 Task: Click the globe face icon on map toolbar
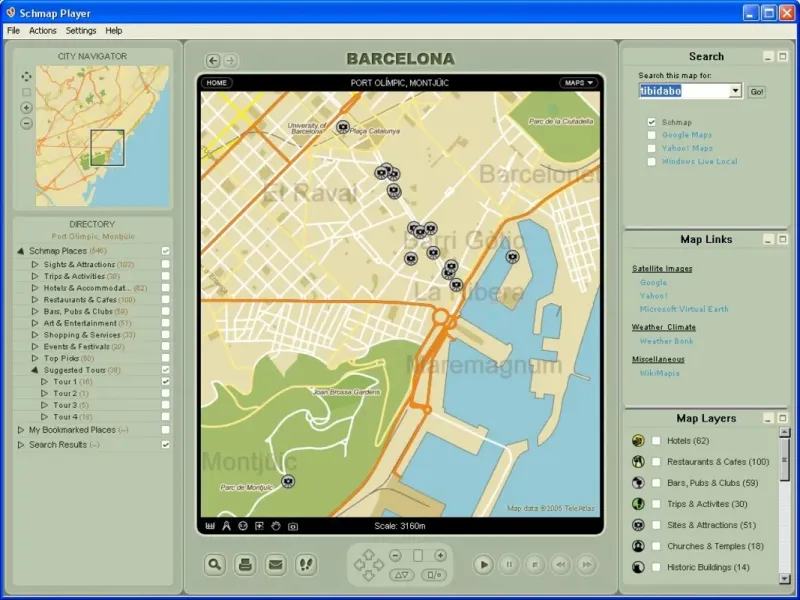(243, 526)
